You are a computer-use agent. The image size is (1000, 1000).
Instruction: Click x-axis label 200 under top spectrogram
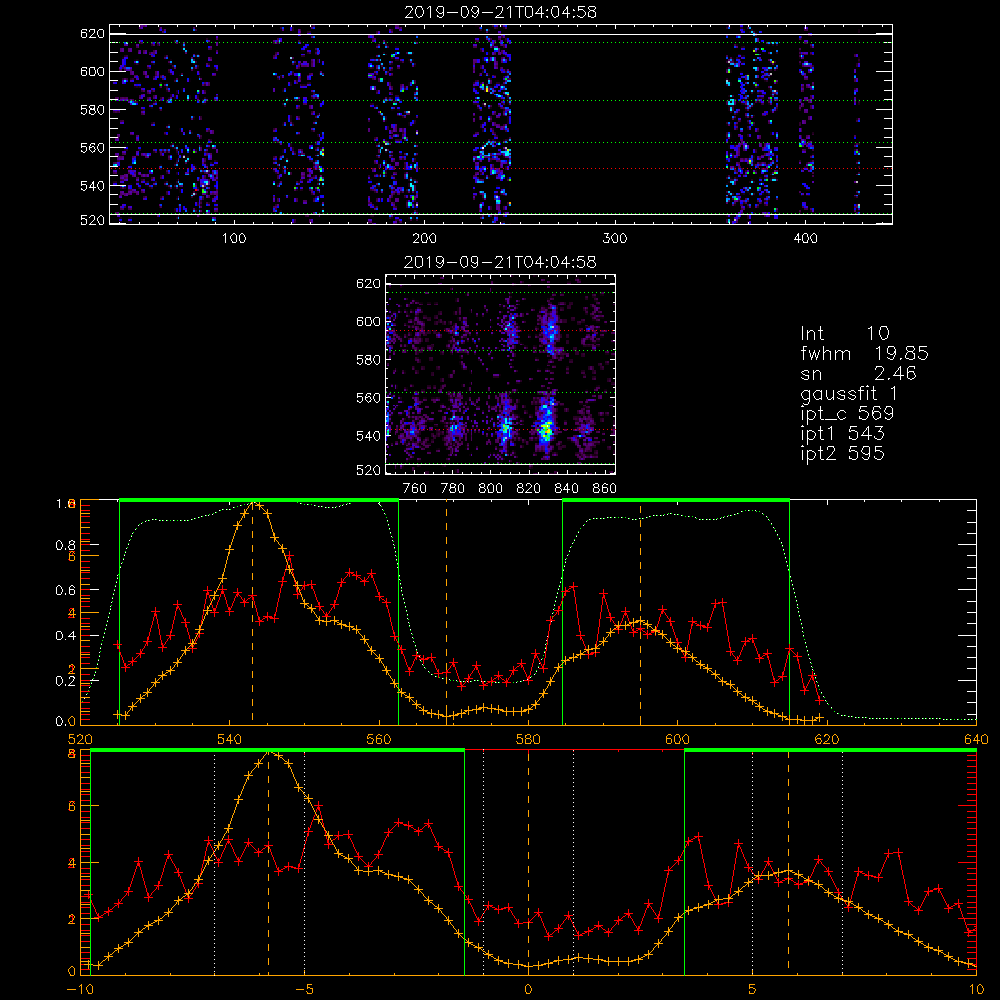coord(424,239)
